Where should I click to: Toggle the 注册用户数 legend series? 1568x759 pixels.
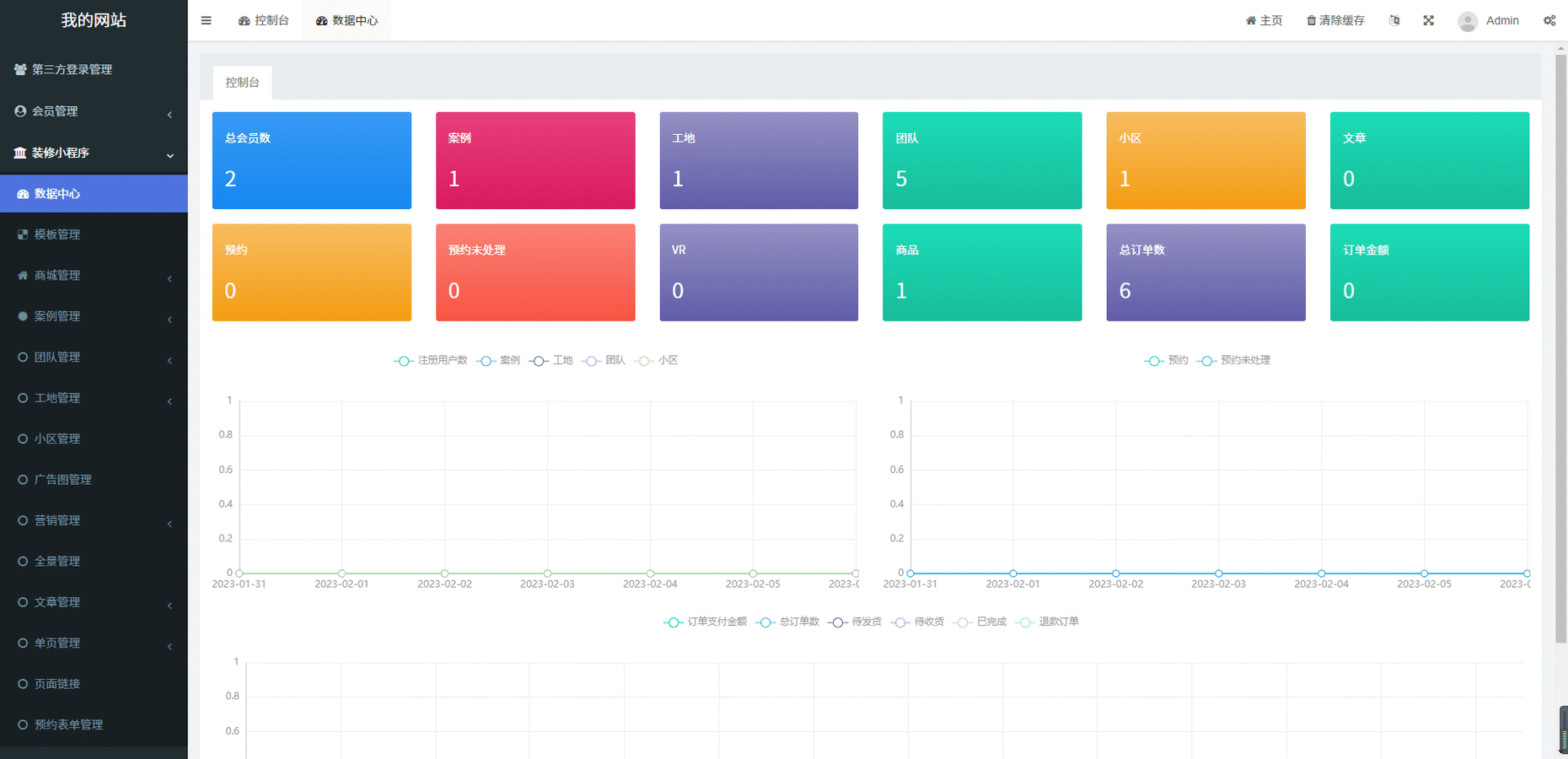(431, 360)
